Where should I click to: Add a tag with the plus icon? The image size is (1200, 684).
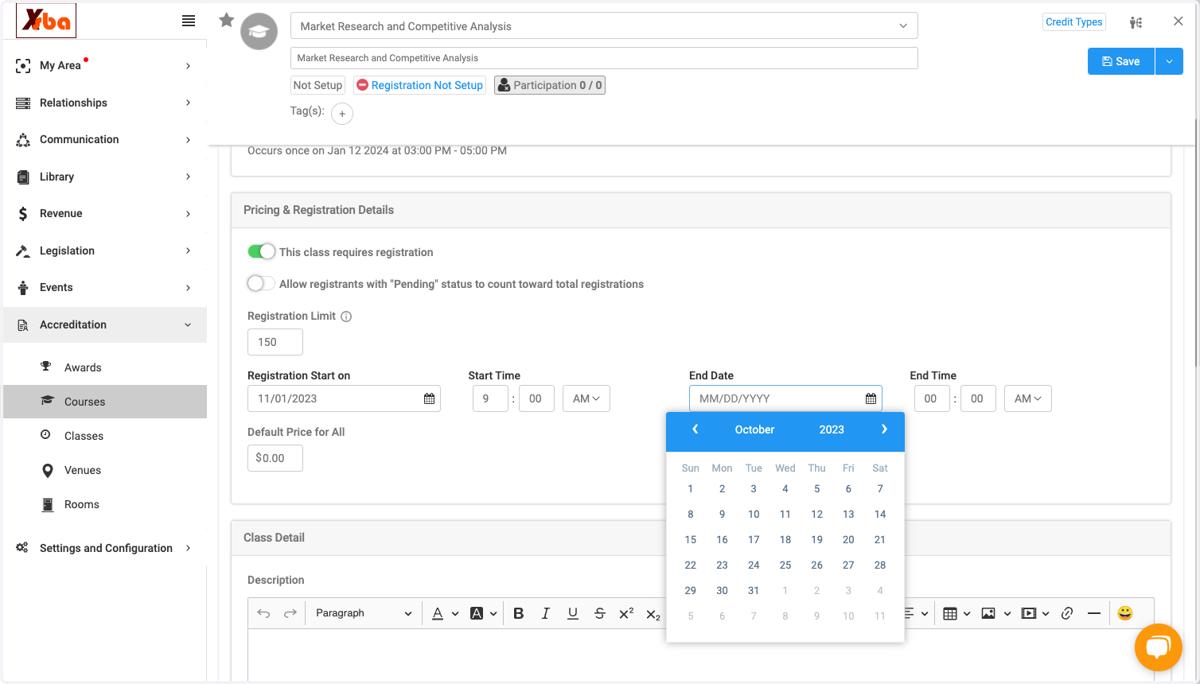click(x=342, y=114)
